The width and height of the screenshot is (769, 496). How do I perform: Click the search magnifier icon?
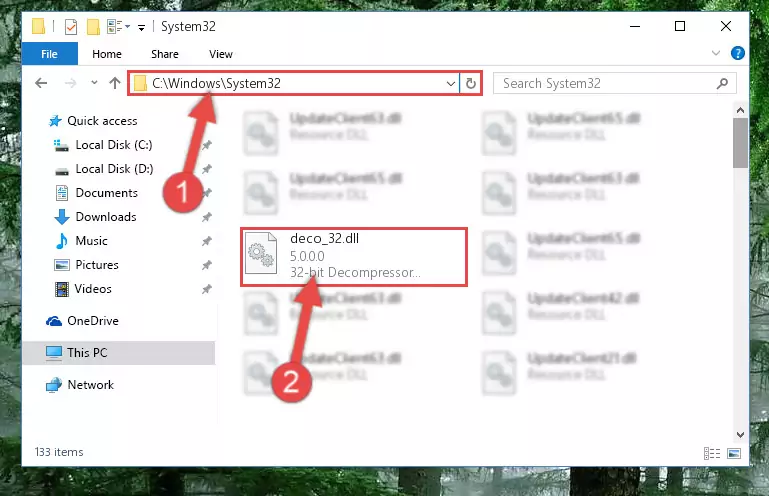pos(722,83)
